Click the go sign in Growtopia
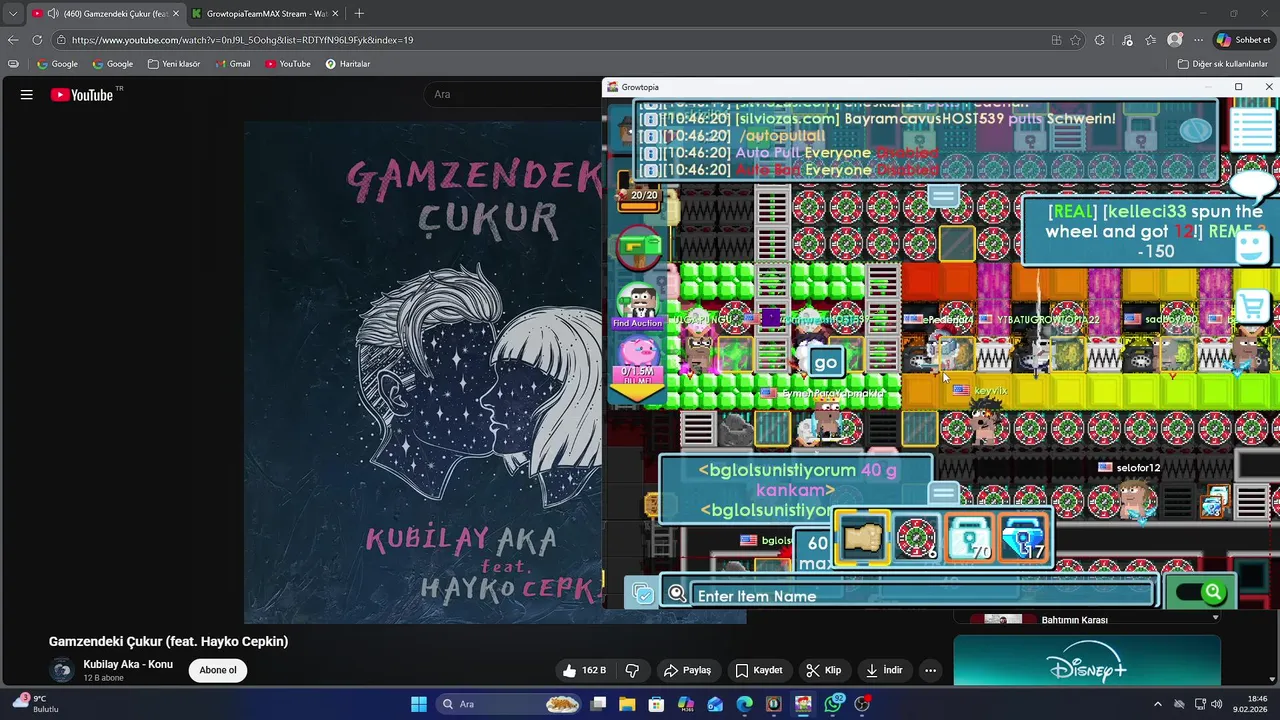The width and height of the screenshot is (1280, 720). [825, 363]
